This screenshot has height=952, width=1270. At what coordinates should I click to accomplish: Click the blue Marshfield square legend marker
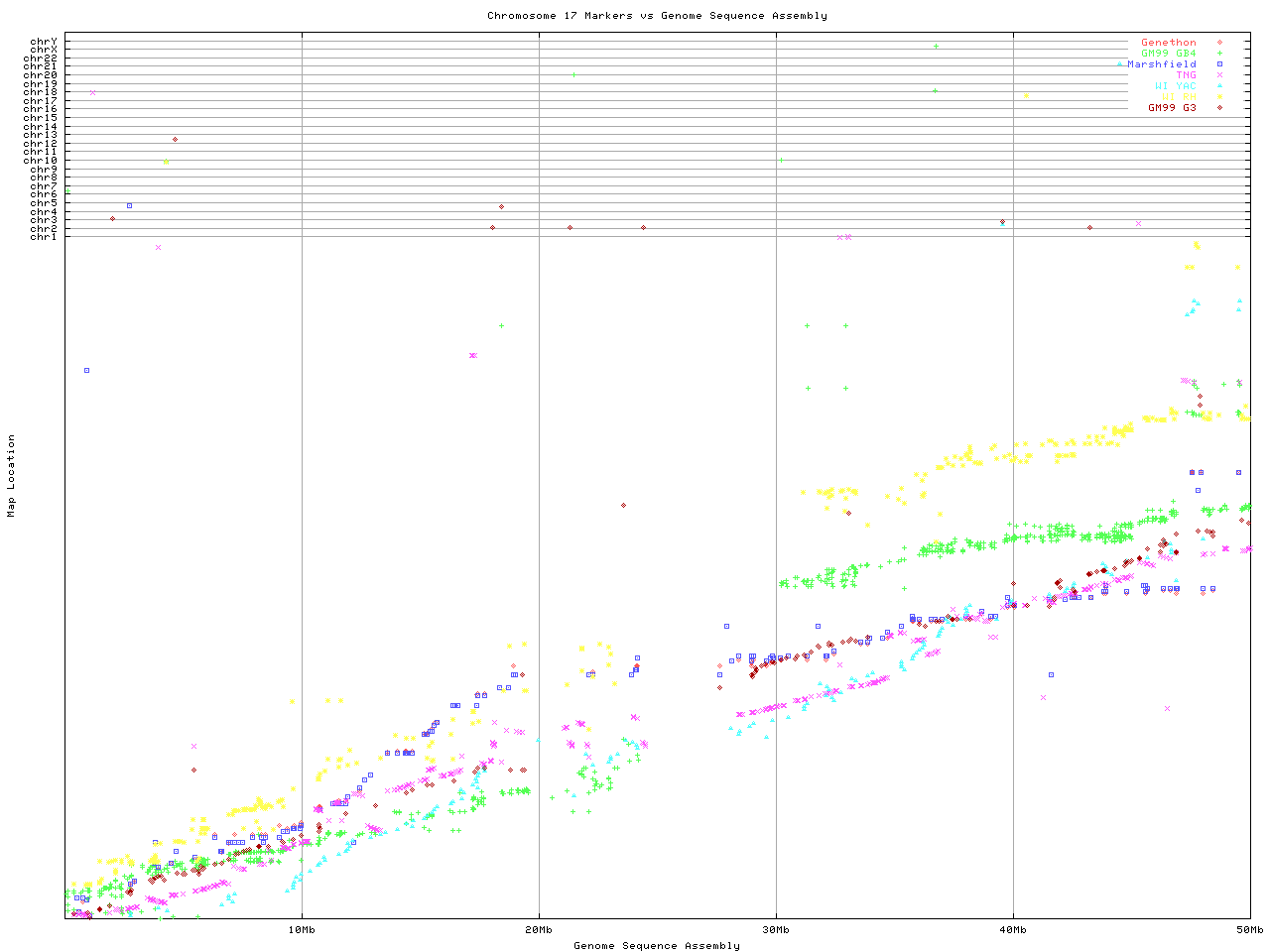(1219, 64)
